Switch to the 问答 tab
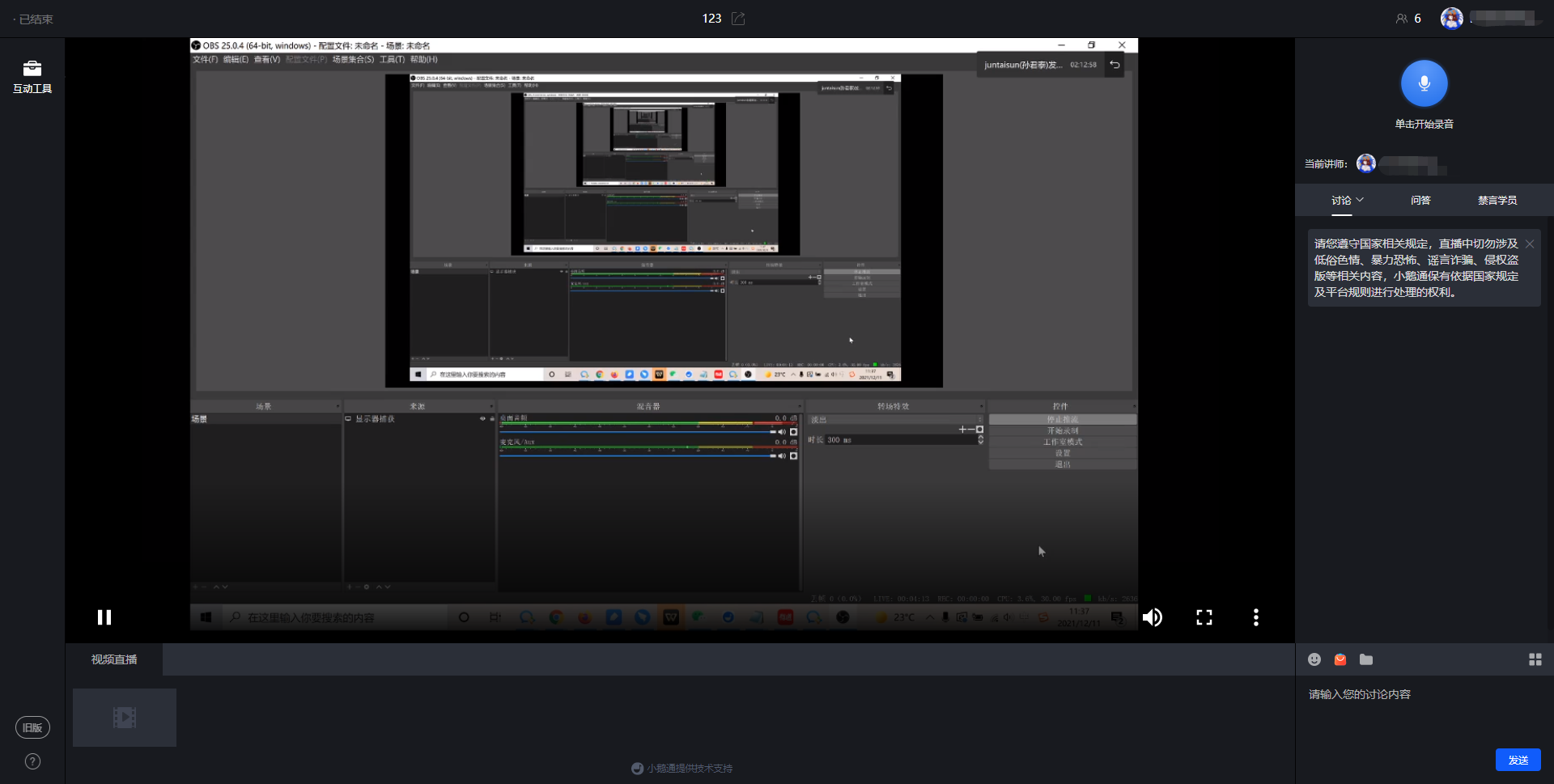Image resolution: width=1554 pixels, height=784 pixels. click(1420, 200)
